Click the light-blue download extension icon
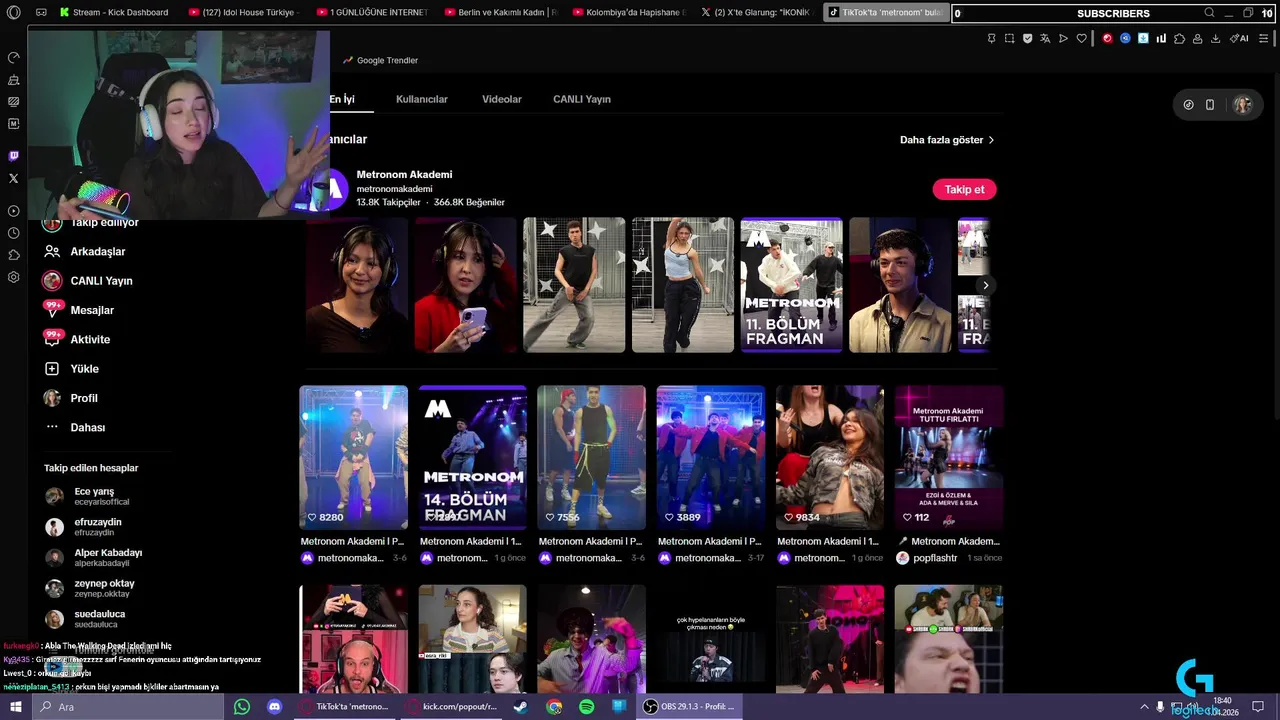 1143,38
